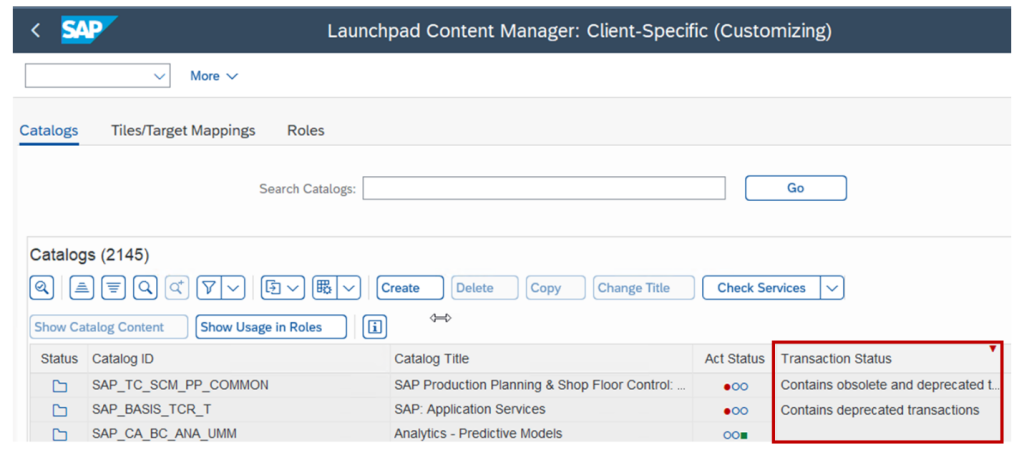Click folder icon for SAP_TC_SCM_PP_COMMON
The image size is (1024, 450).
pos(60,386)
